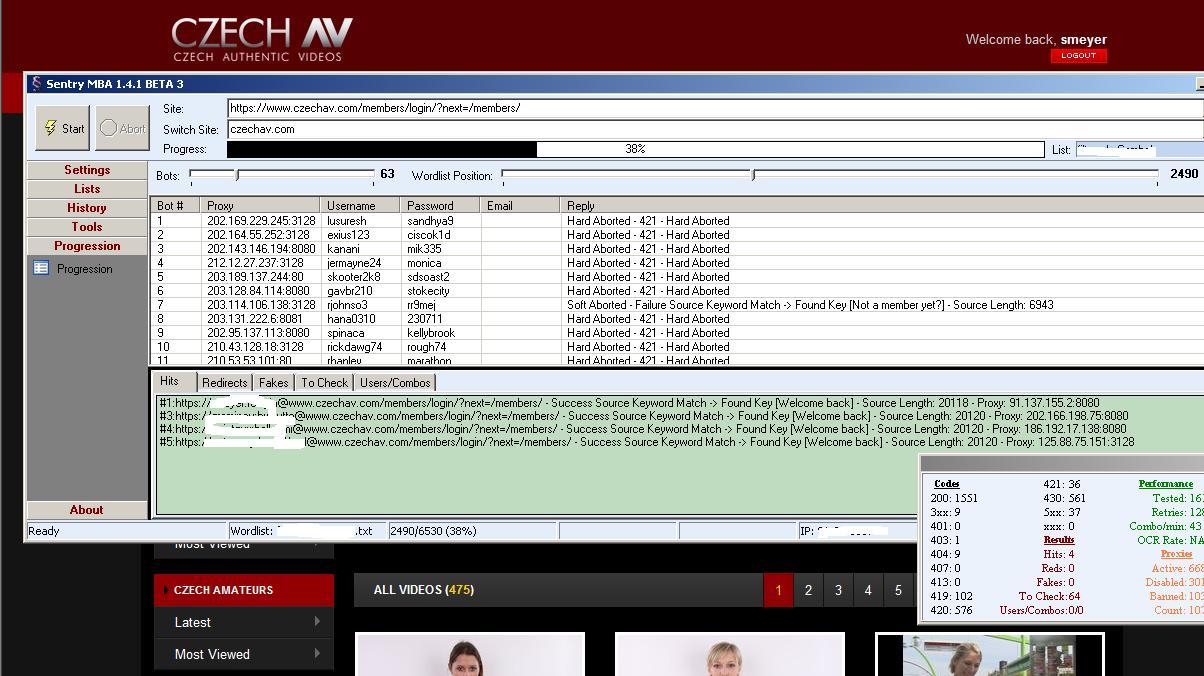Click the '200: 1551' code count
Image resolution: width=1204 pixels, height=676 pixels.
coord(954,498)
